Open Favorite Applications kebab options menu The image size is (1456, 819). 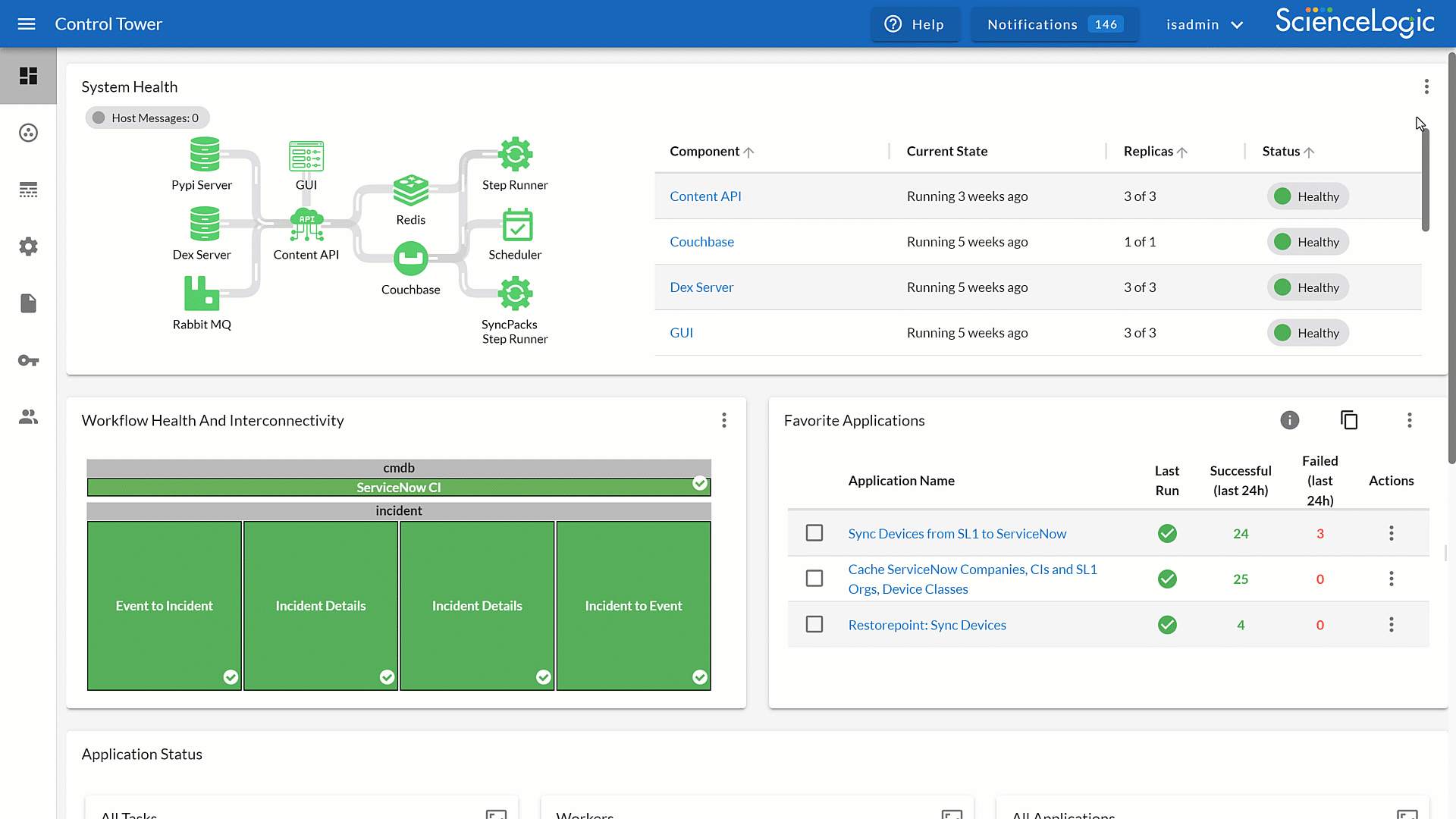(x=1410, y=420)
